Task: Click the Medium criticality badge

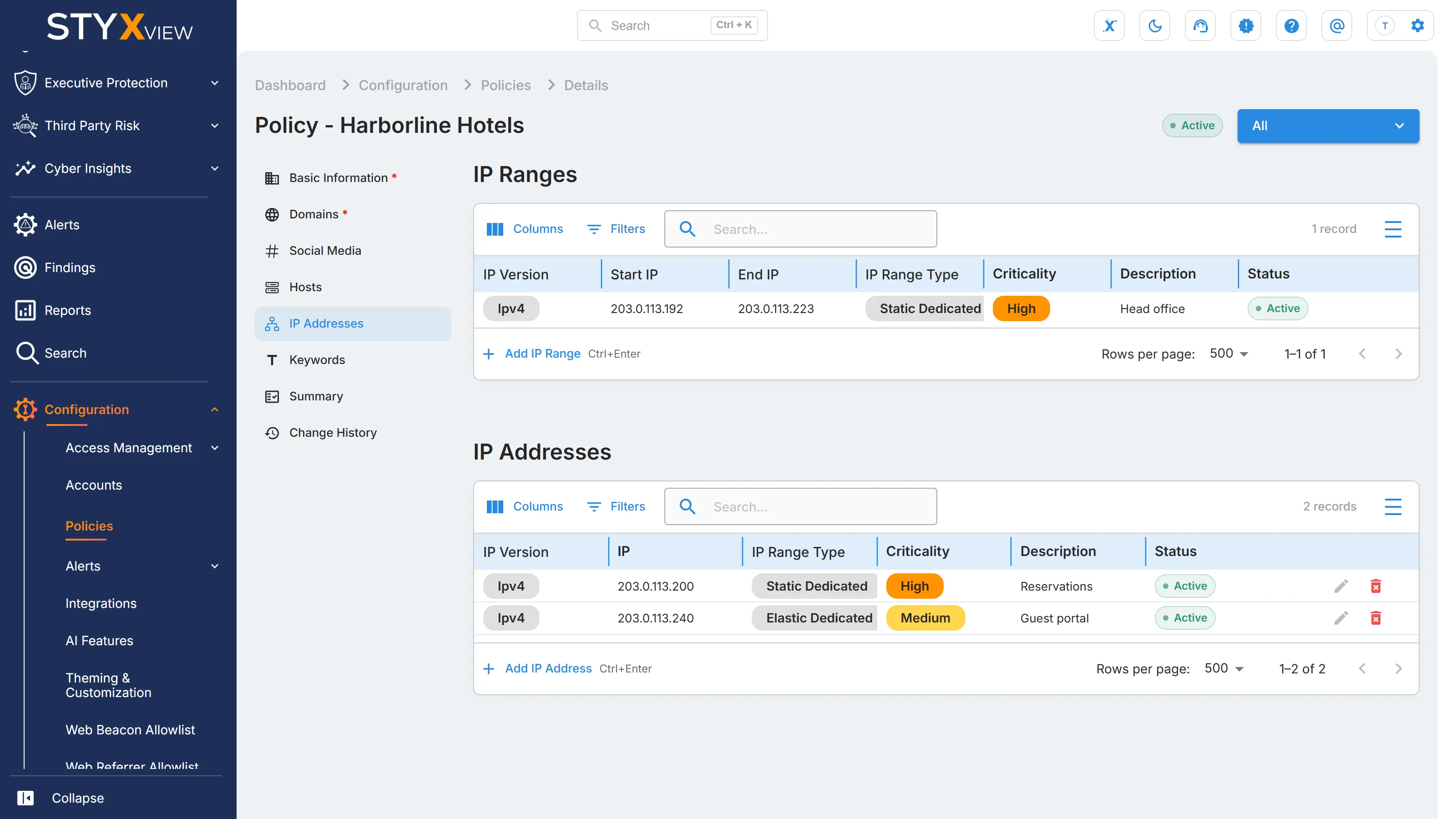Action: [x=925, y=618]
